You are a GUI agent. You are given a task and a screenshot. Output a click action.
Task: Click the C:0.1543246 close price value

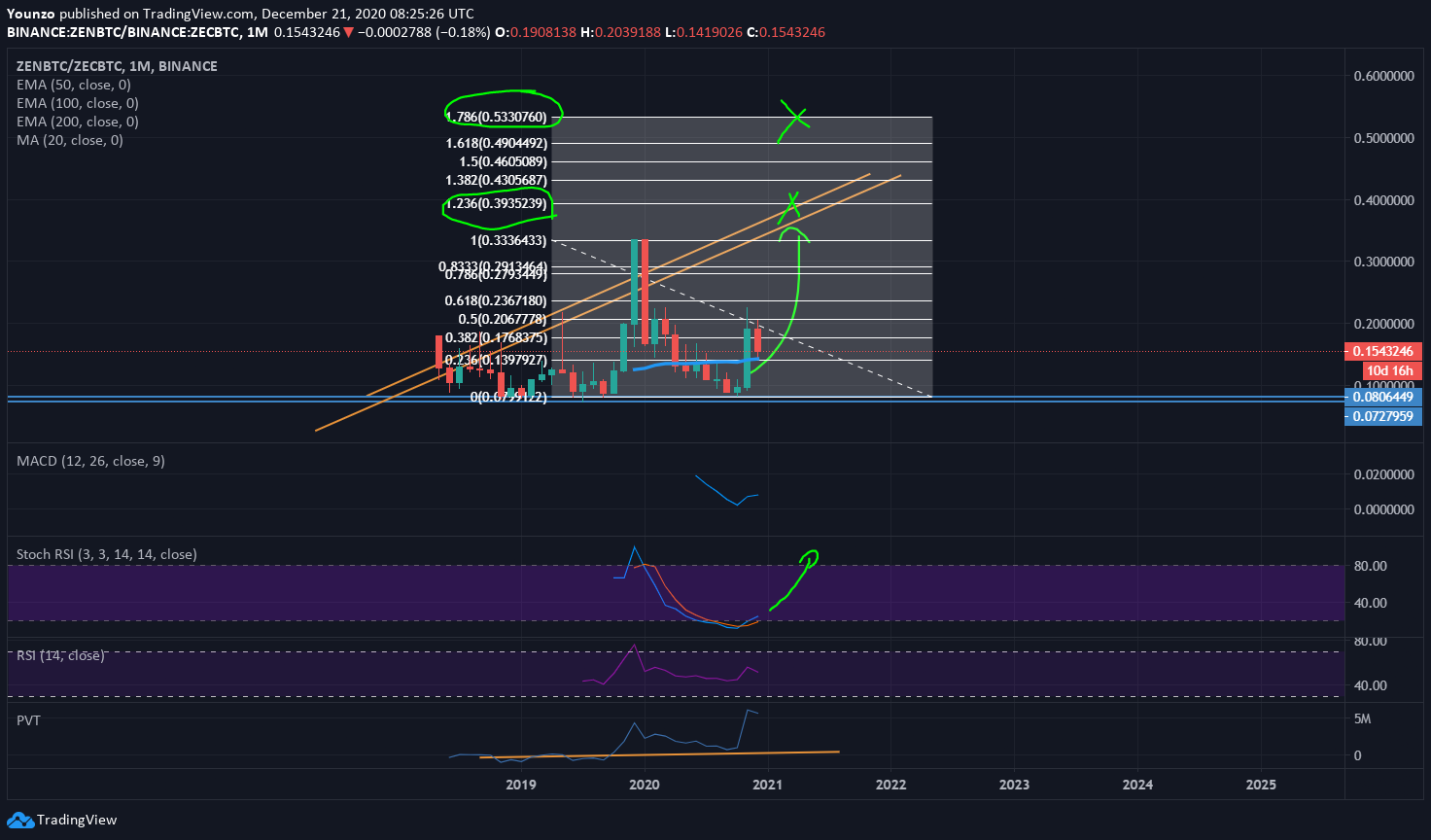tap(785, 32)
